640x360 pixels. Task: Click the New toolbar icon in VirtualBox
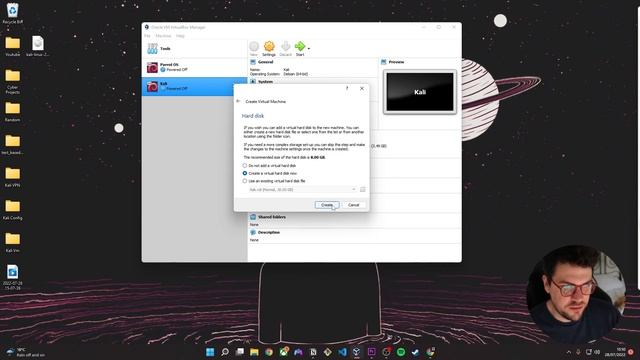pyautogui.click(x=254, y=49)
